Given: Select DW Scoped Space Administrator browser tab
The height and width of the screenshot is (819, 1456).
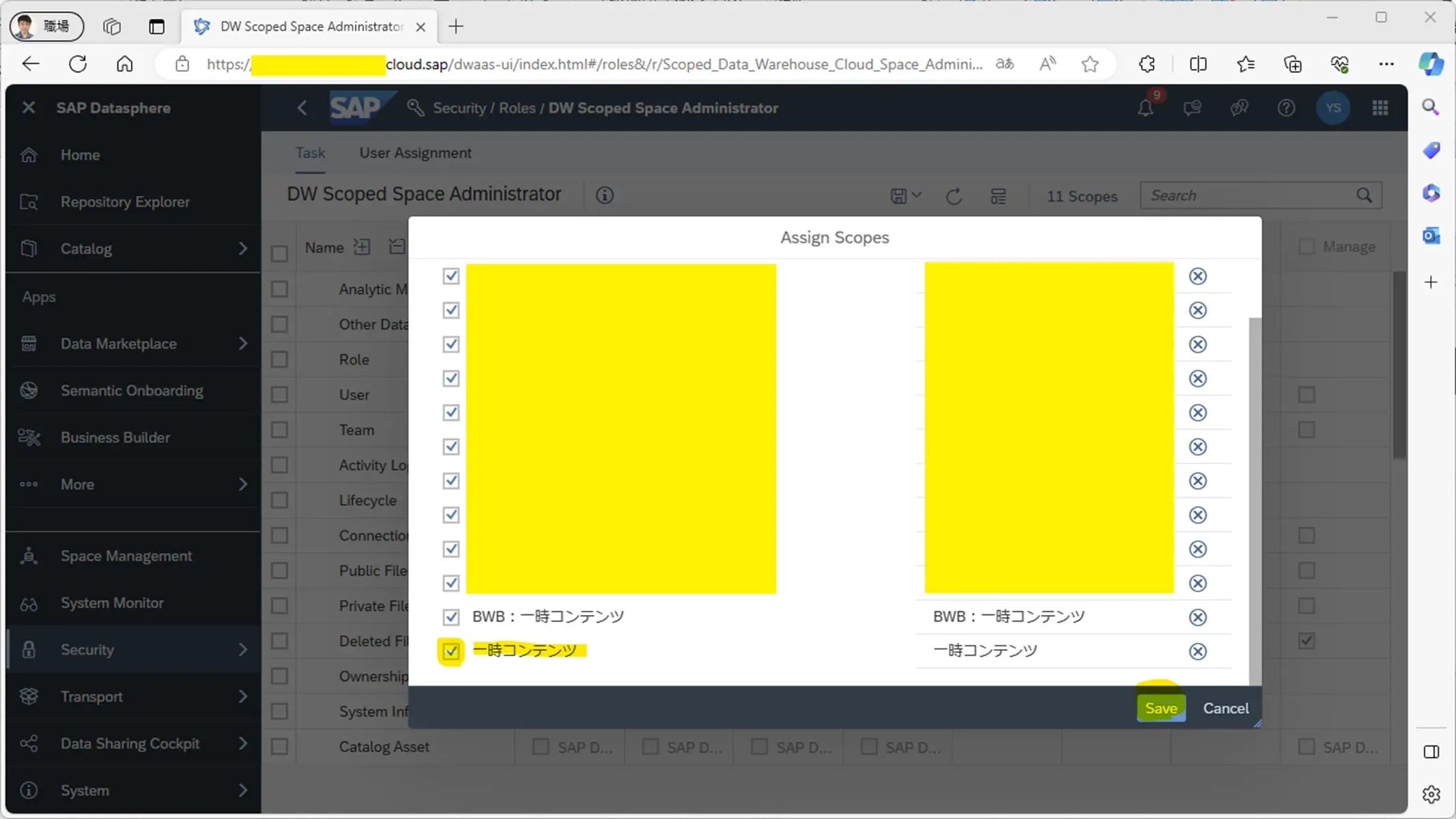Looking at the screenshot, I should coord(311,27).
